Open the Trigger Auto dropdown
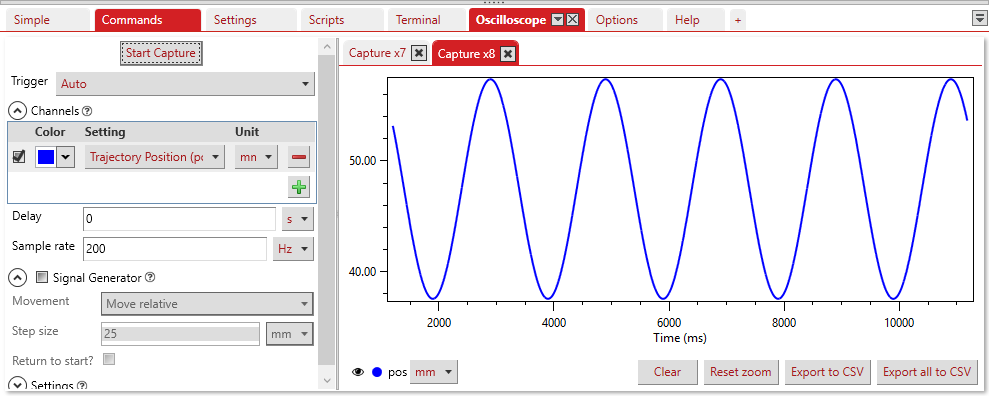The image size is (989, 396). tap(185, 84)
